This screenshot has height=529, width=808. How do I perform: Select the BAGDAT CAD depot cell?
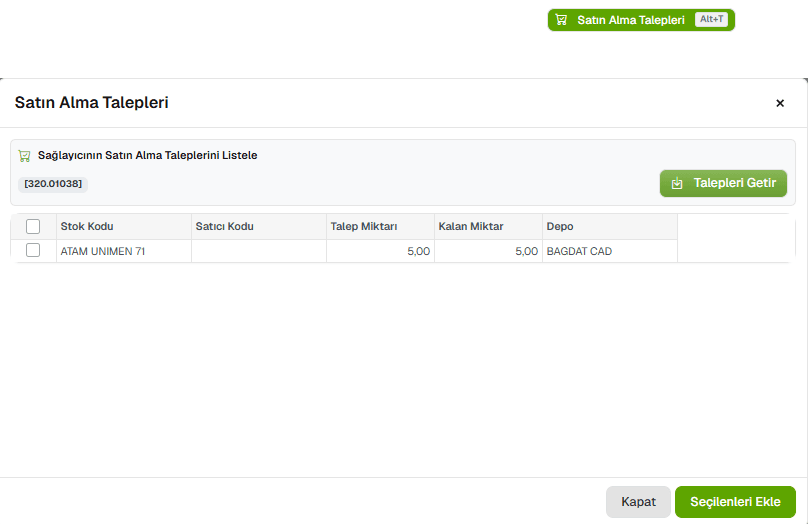[579, 252]
